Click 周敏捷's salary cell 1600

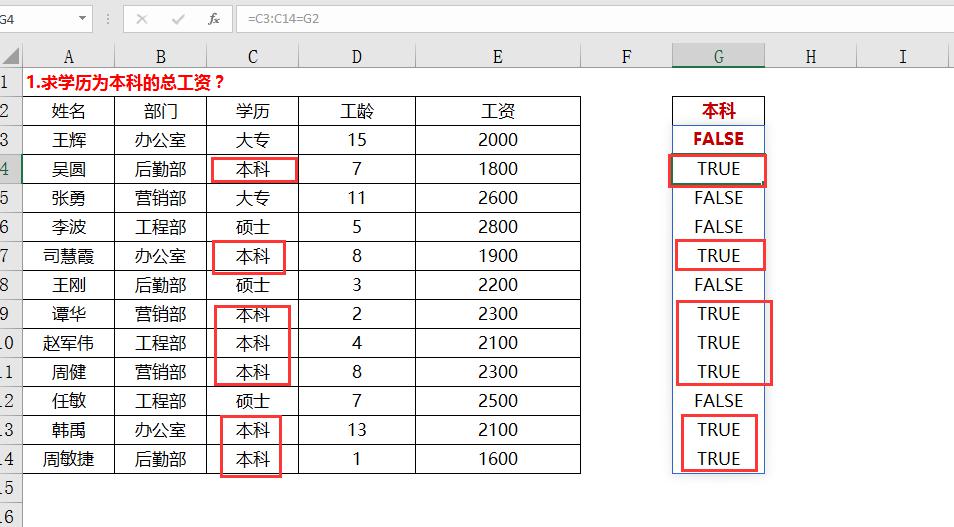pyautogui.click(x=498, y=459)
